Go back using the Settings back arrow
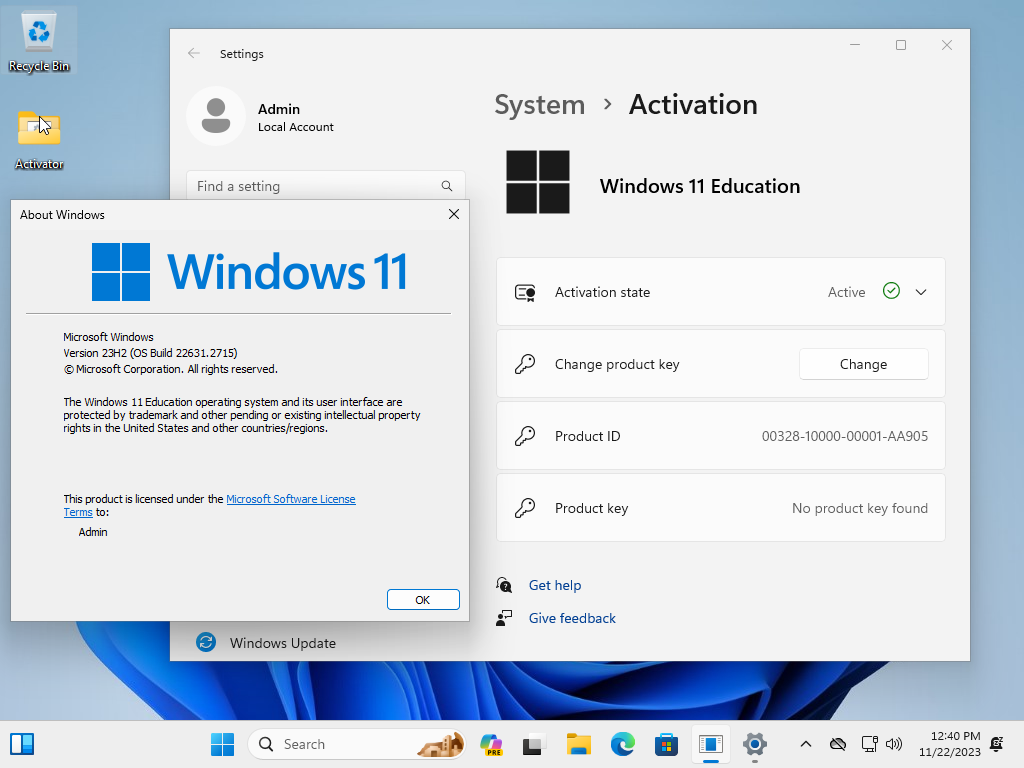Screen dimensions: 1024x768 tap(194, 54)
